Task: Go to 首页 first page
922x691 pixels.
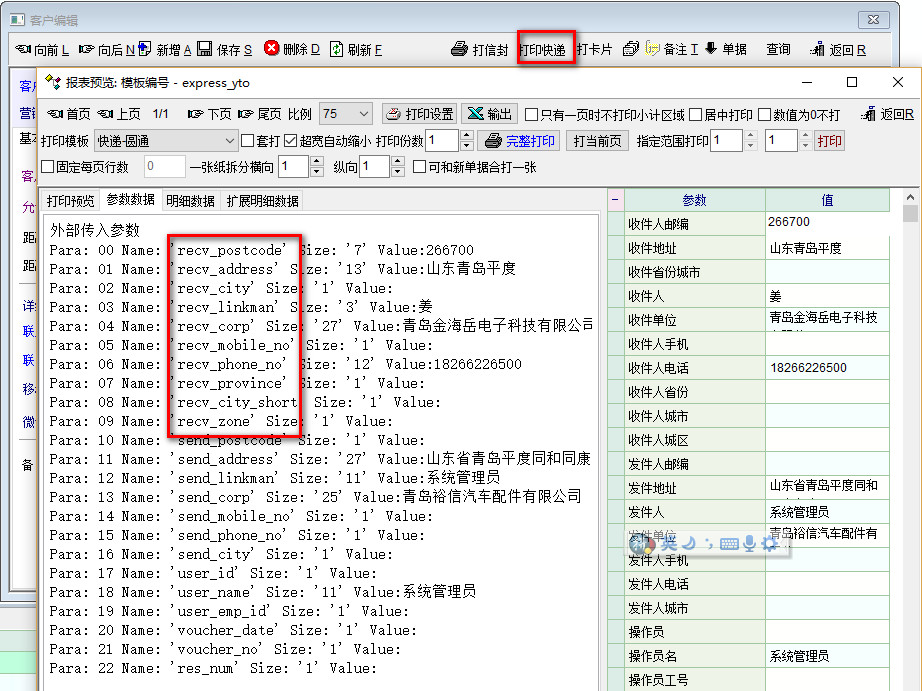Action: (68, 114)
